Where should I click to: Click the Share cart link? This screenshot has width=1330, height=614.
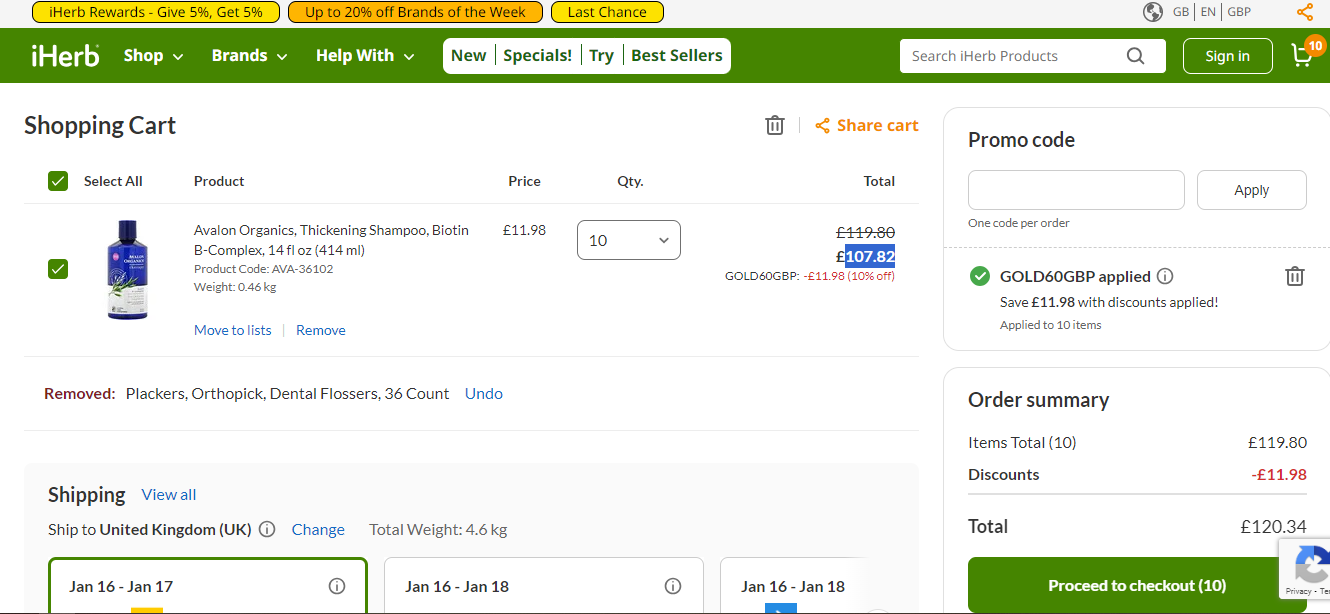(867, 125)
